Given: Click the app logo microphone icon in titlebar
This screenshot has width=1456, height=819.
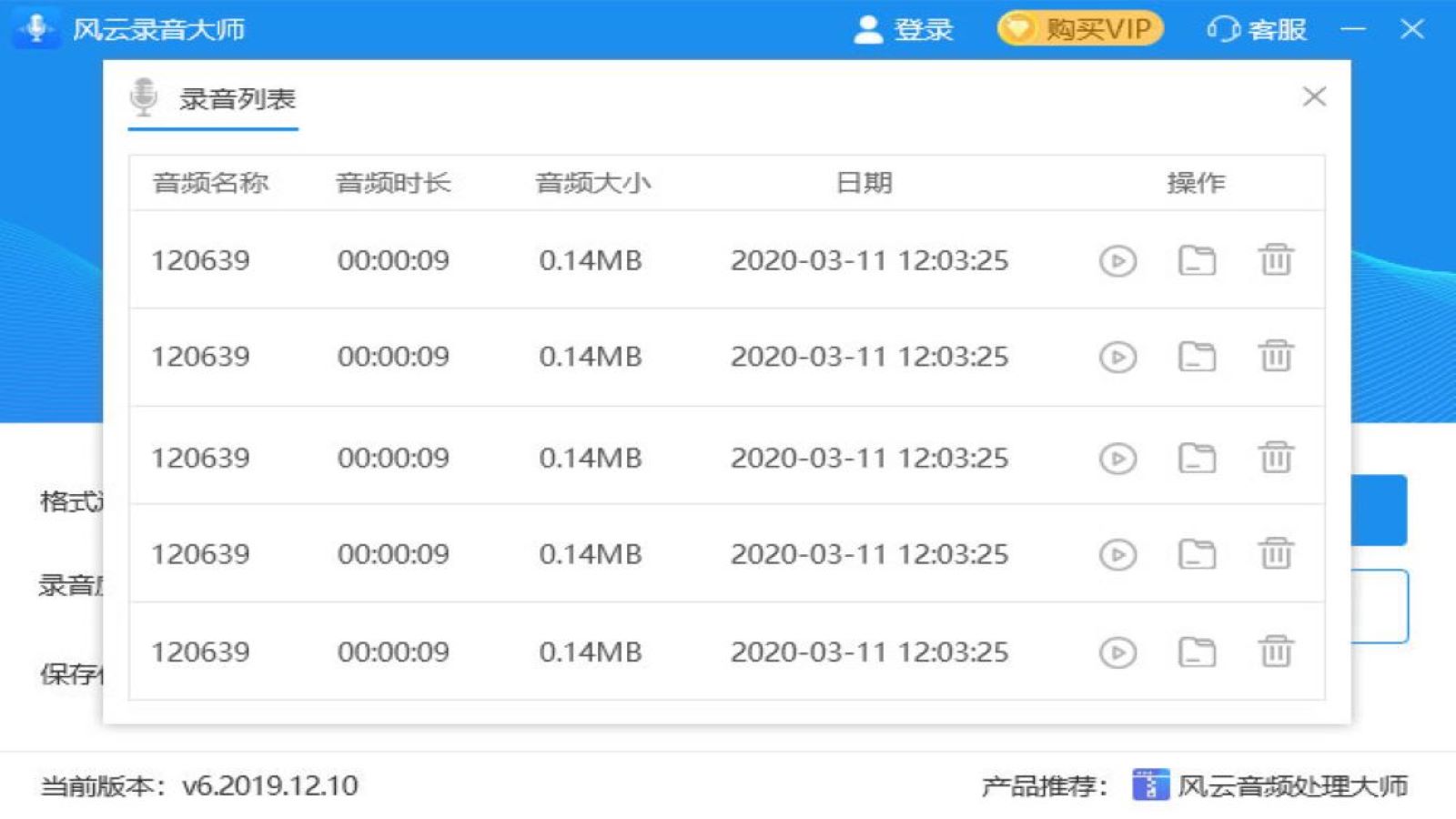Looking at the screenshot, I should tap(36, 27).
